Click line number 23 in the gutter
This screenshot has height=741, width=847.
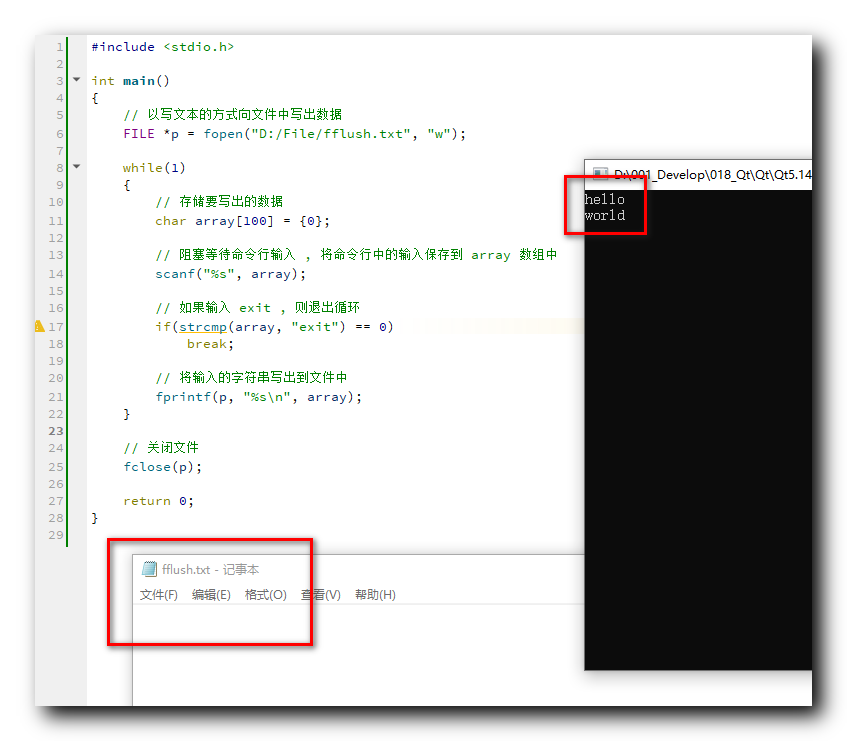56,431
